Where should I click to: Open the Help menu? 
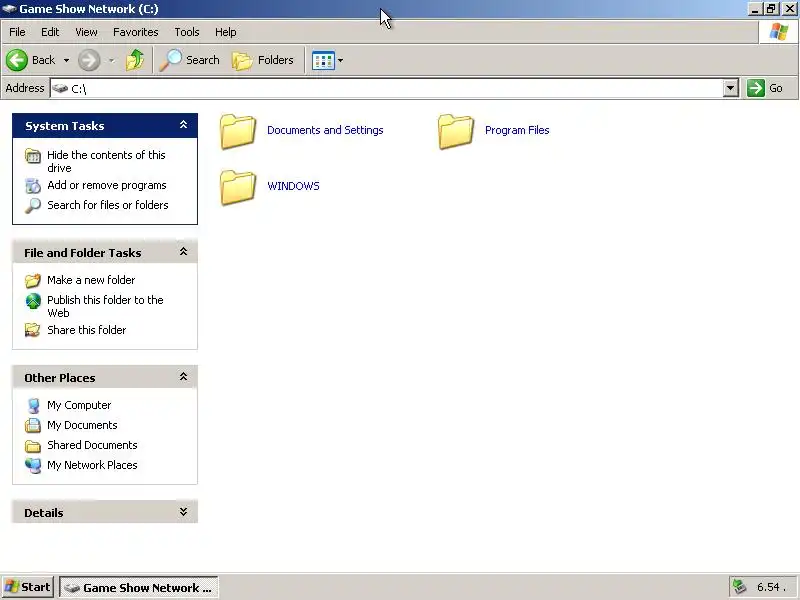[226, 32]
